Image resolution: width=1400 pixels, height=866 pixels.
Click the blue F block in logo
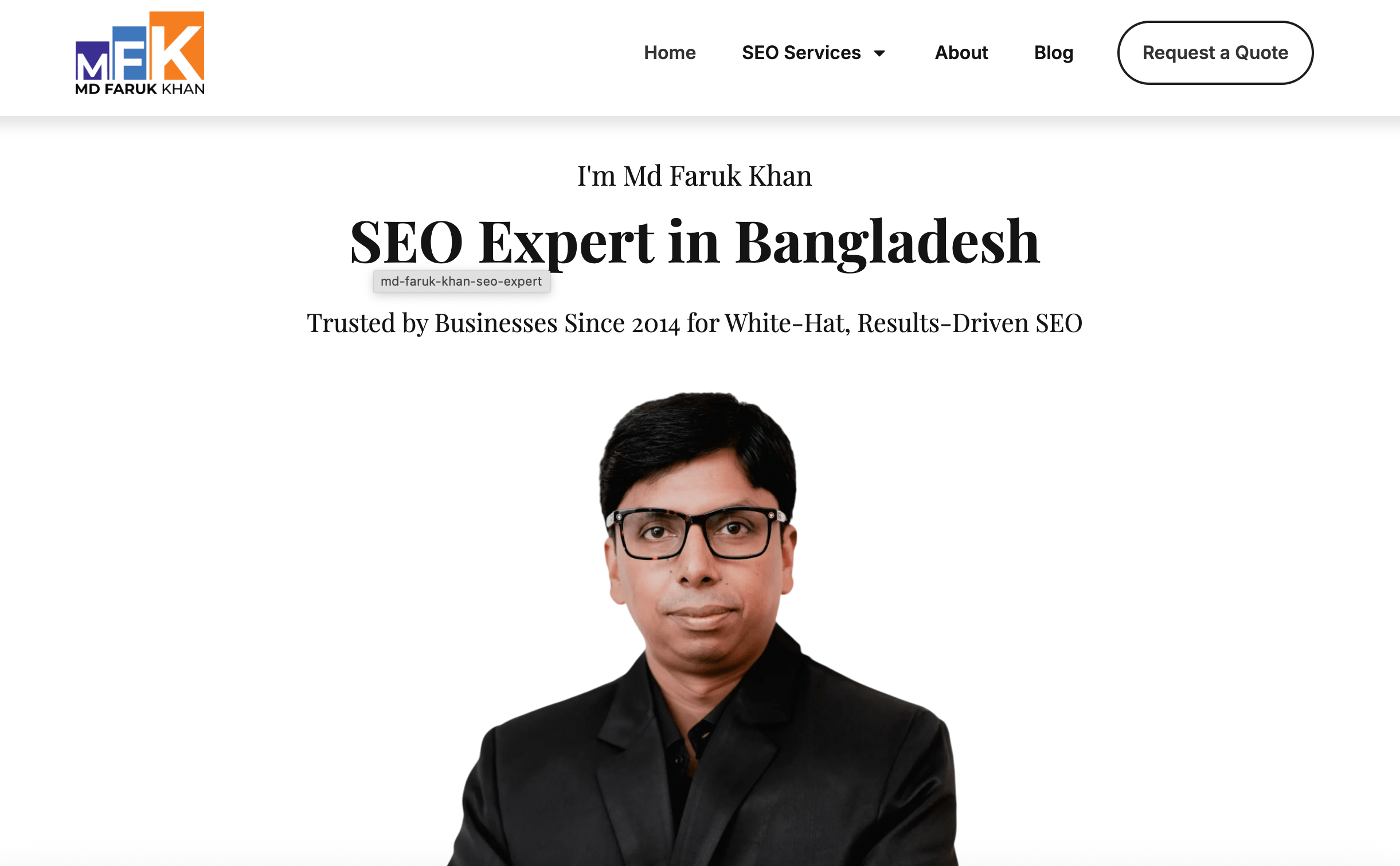tap(131, 53)
